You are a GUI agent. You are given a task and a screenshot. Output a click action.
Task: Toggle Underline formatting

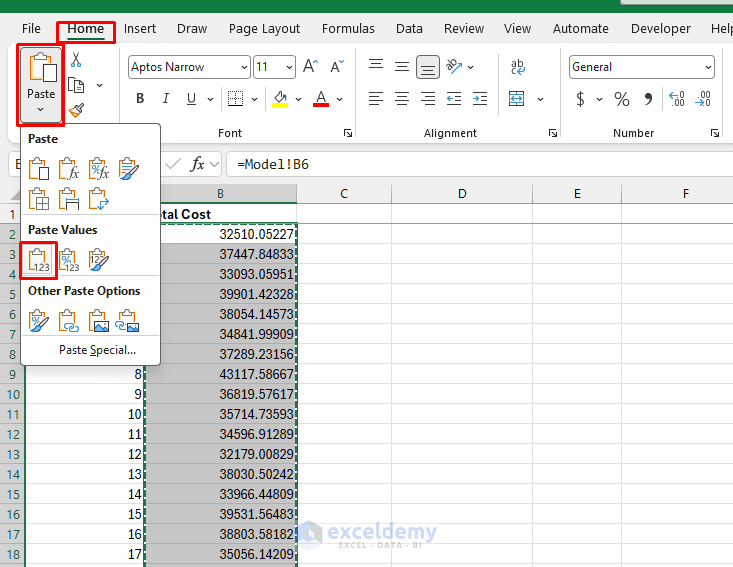(x=191, y=99)
